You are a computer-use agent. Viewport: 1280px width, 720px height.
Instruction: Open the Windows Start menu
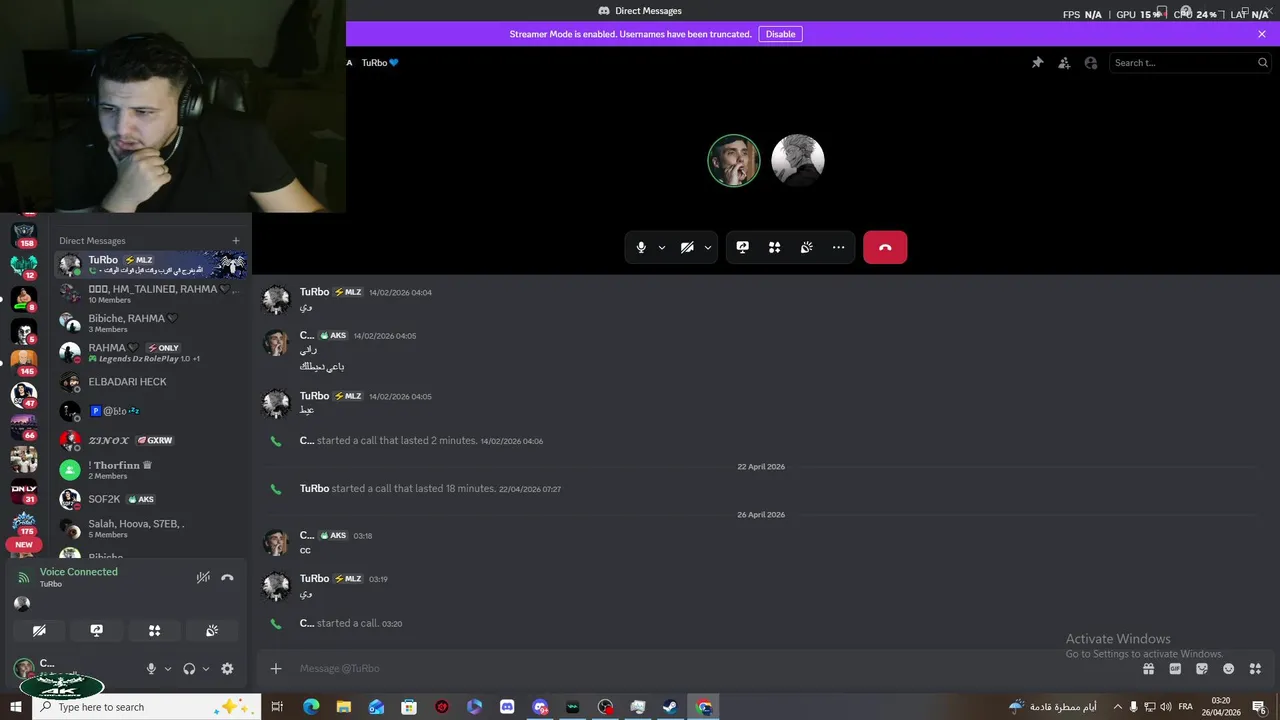16,707
